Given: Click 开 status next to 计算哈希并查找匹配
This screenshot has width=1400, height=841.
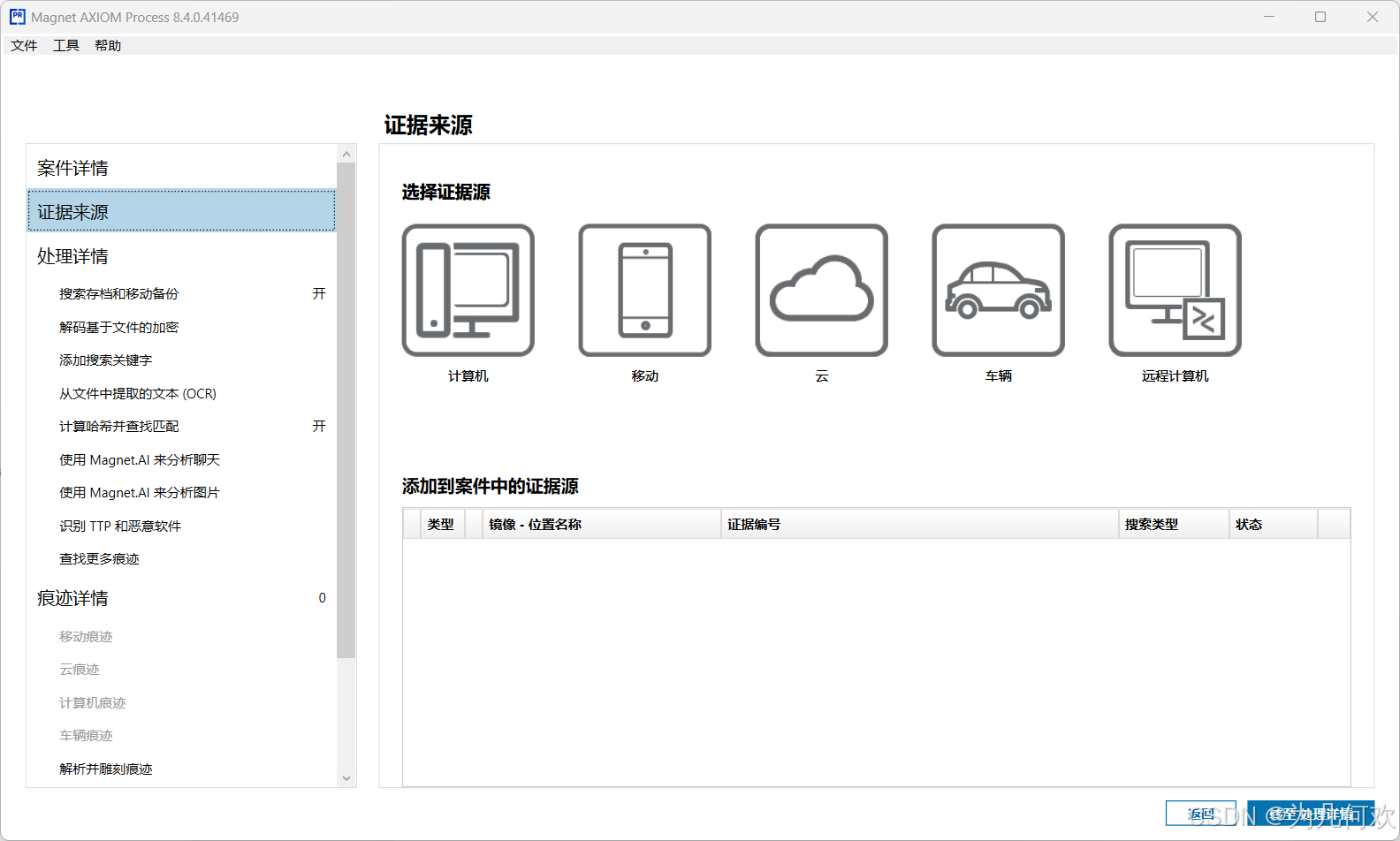Looking at the screenshot, I should click(319, 427).
